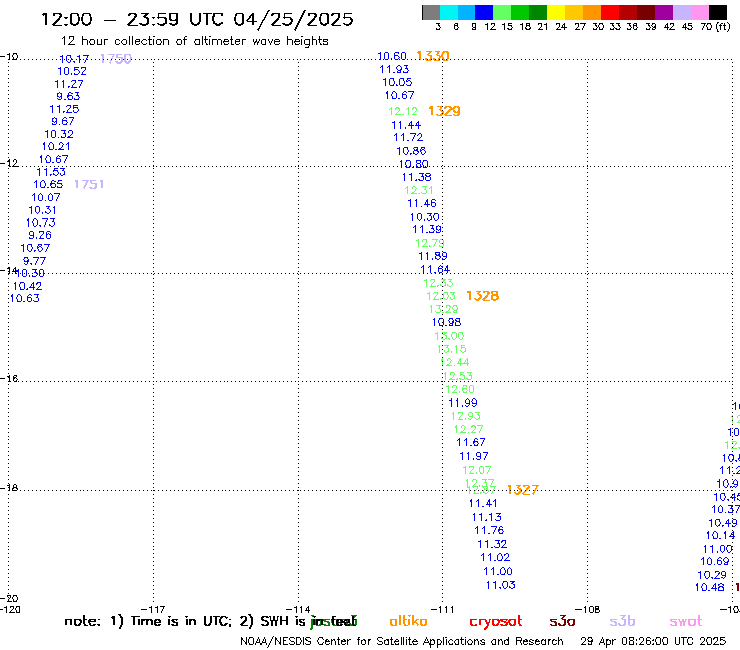Image resolution: width=740 pixels, height=650 pixels.
Task: Click the black legend swatch
Action: 717,12
